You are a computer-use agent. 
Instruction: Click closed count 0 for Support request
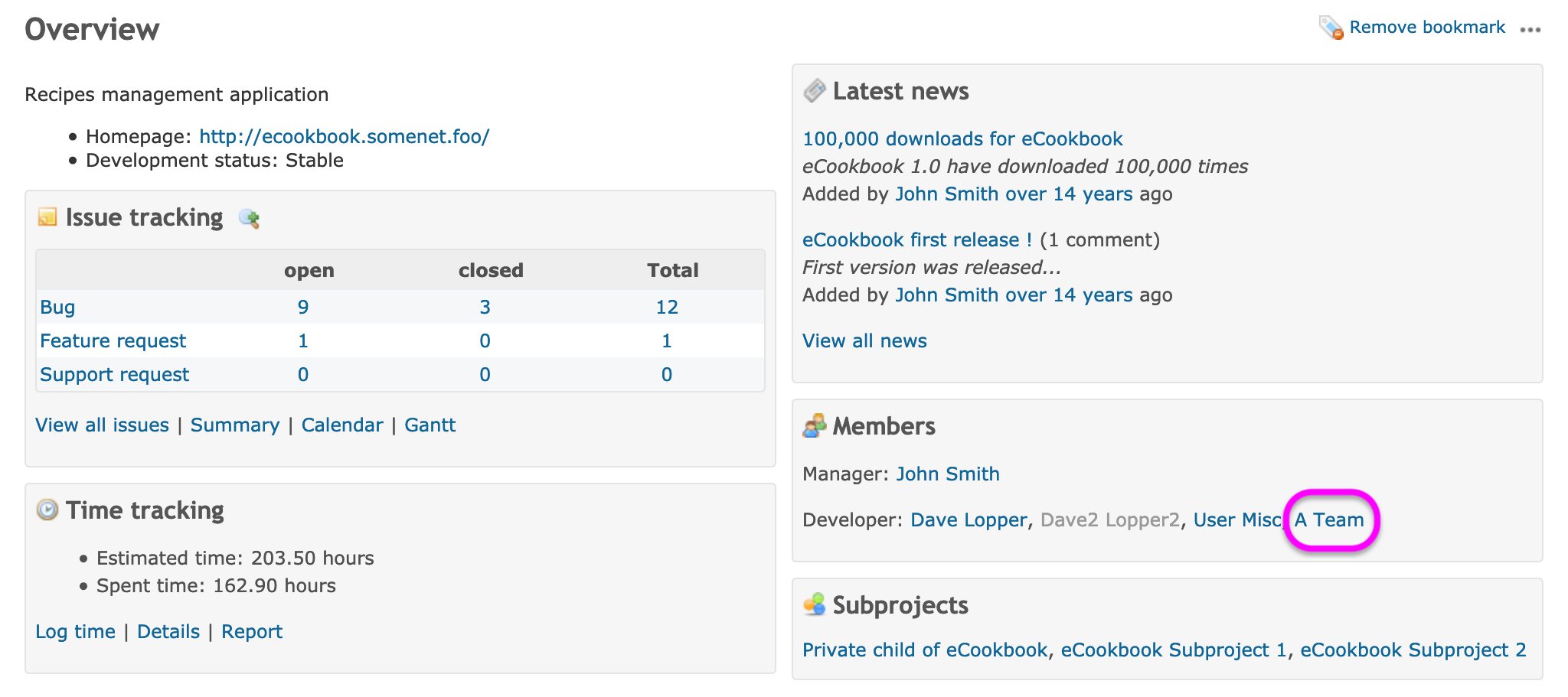coord(485,374)
